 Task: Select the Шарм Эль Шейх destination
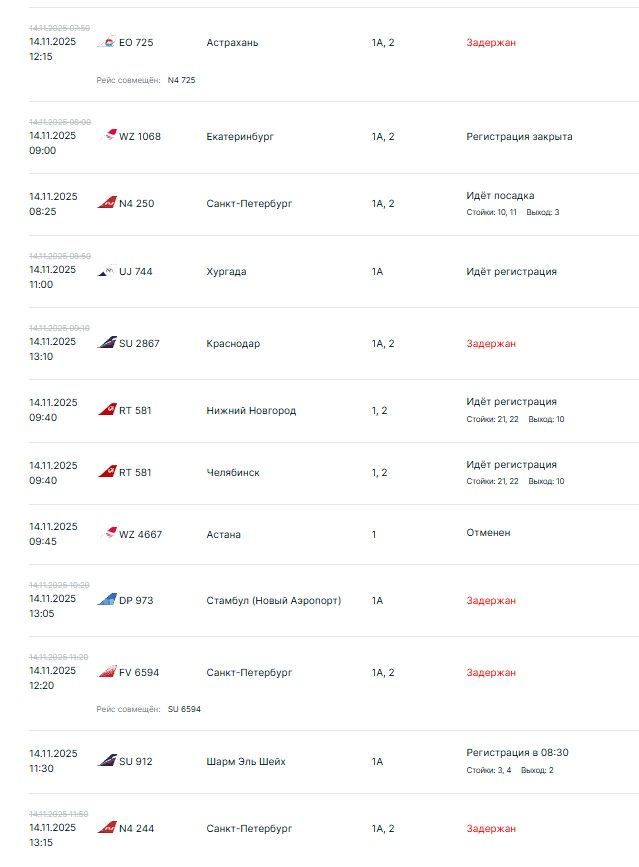click(245, 762)
